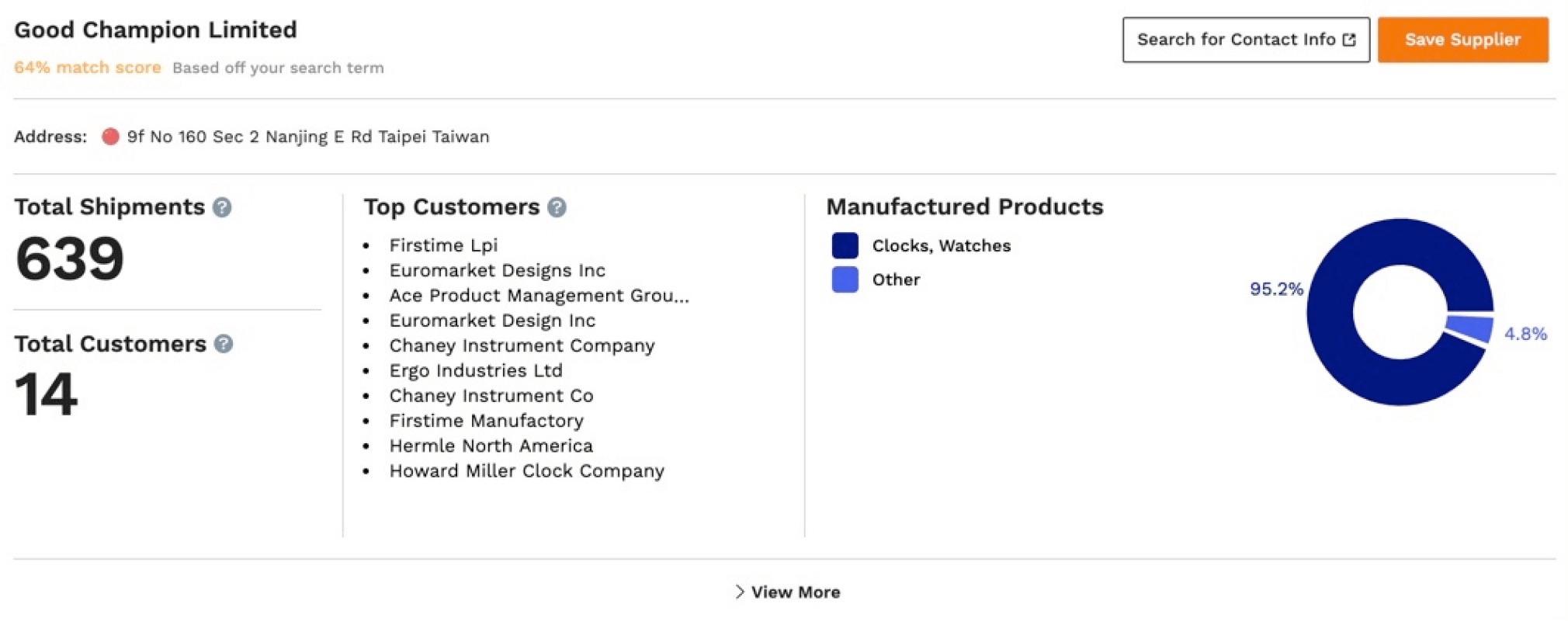Click the Other light blue legend swatch
Viewport: 1568px width, 621px height.
(845, 279)
